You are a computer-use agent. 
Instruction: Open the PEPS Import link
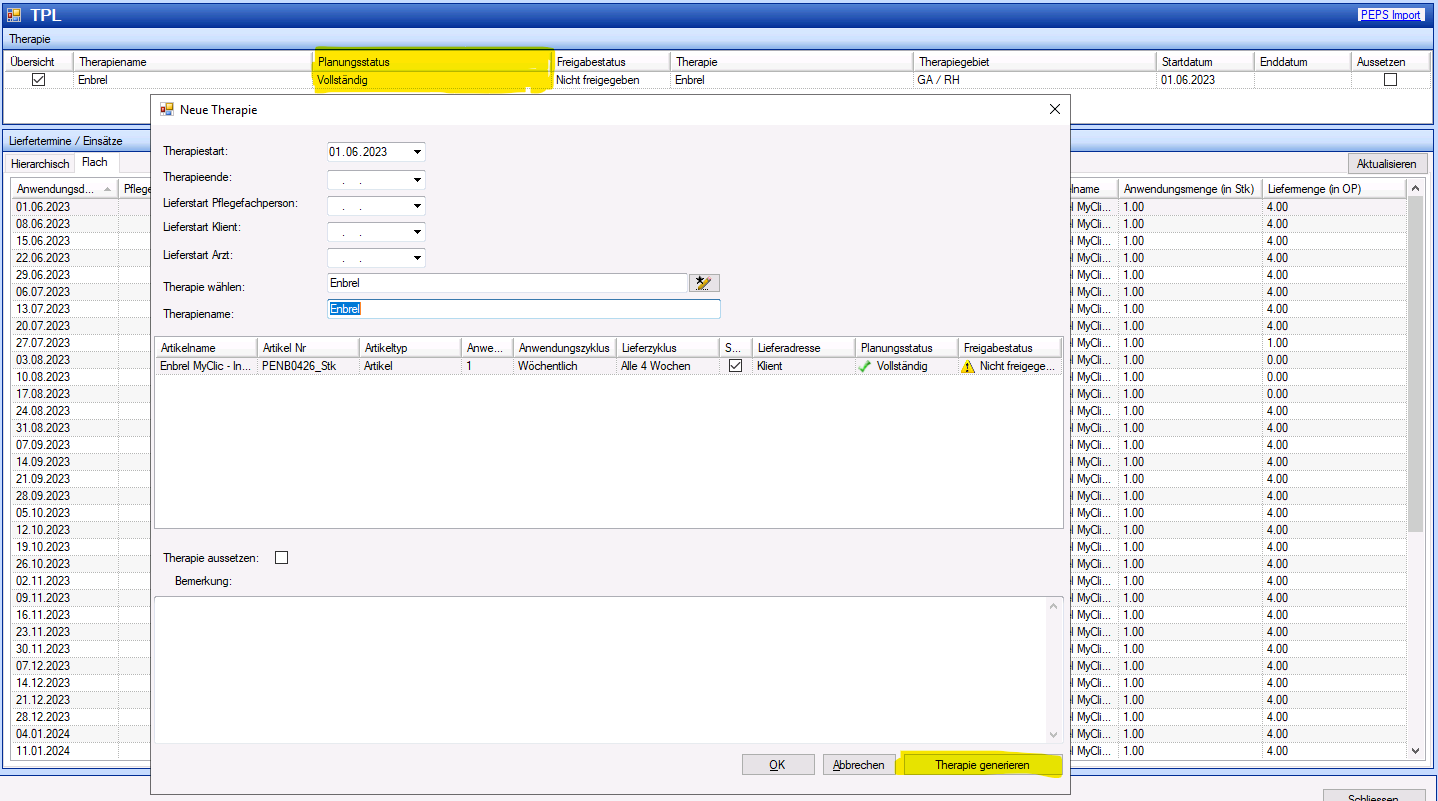[x=1390, y=15]
